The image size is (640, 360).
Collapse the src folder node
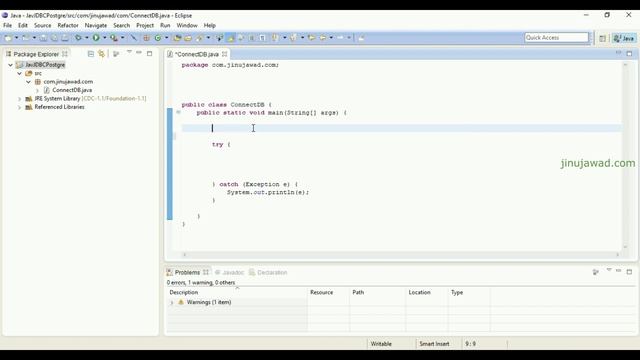coord(19,73)
